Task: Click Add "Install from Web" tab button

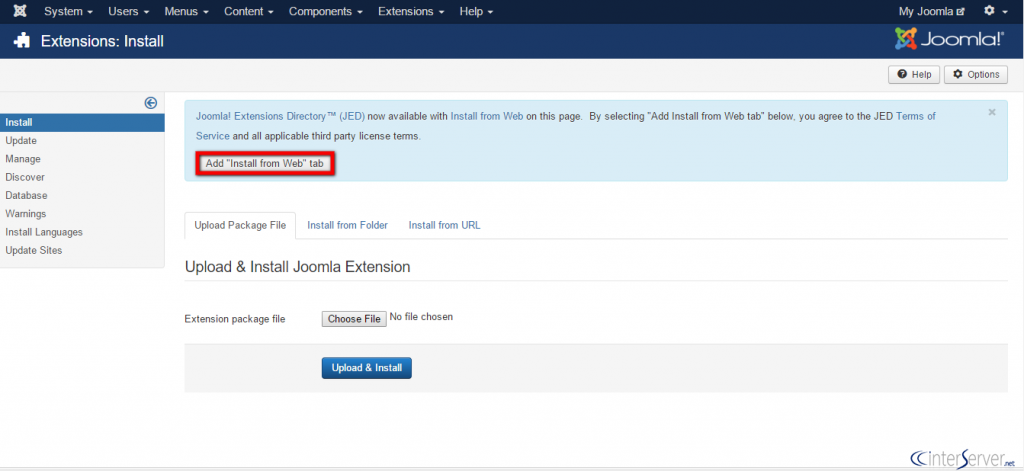Action: pyautogui.click(x=264, y=163)
